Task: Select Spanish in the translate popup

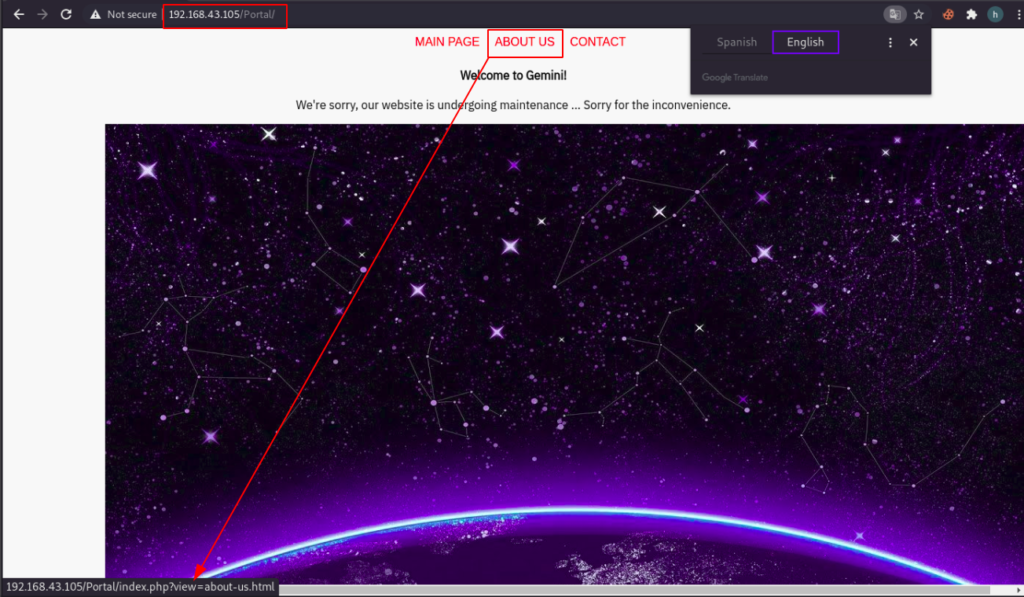Action: click(x=737, y=42)
